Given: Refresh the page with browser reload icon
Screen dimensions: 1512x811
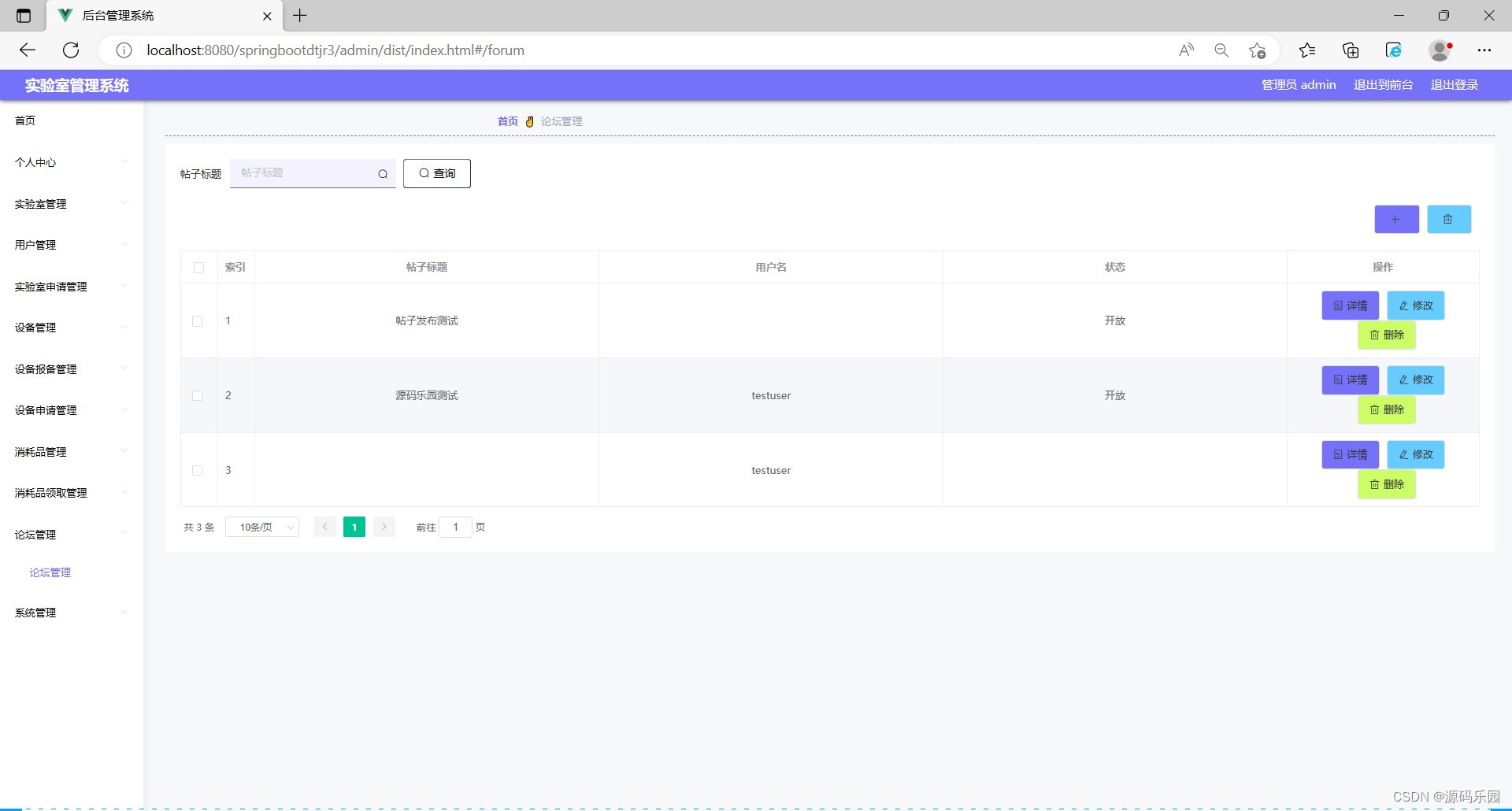Looking at the screenshot, I should pos(71,50).
